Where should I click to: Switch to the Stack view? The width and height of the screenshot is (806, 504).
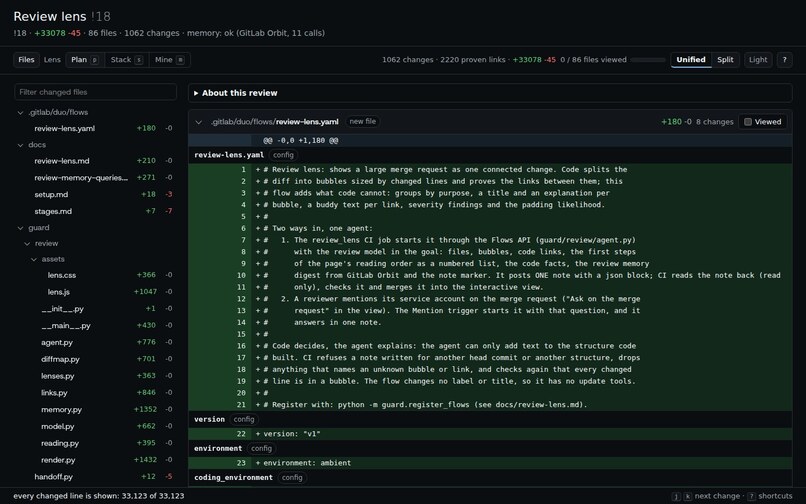click(126, 60)
